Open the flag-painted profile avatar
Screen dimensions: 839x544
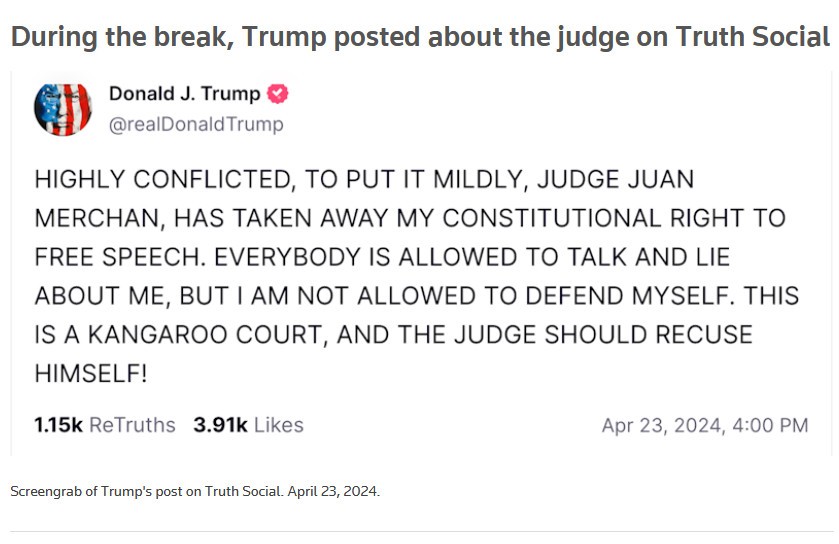coord(63,109)
